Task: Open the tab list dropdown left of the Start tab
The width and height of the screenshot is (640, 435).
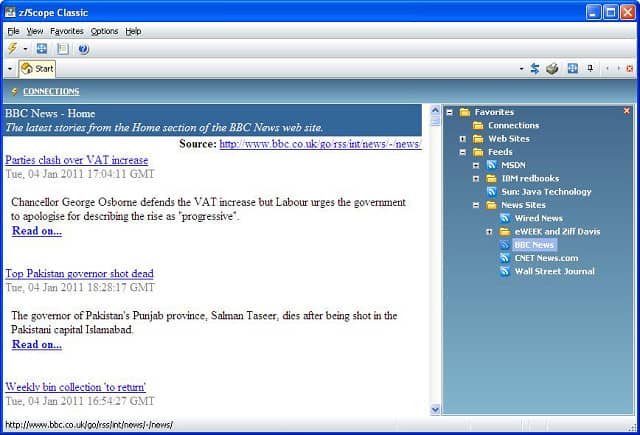Action: tap(10, 69)
